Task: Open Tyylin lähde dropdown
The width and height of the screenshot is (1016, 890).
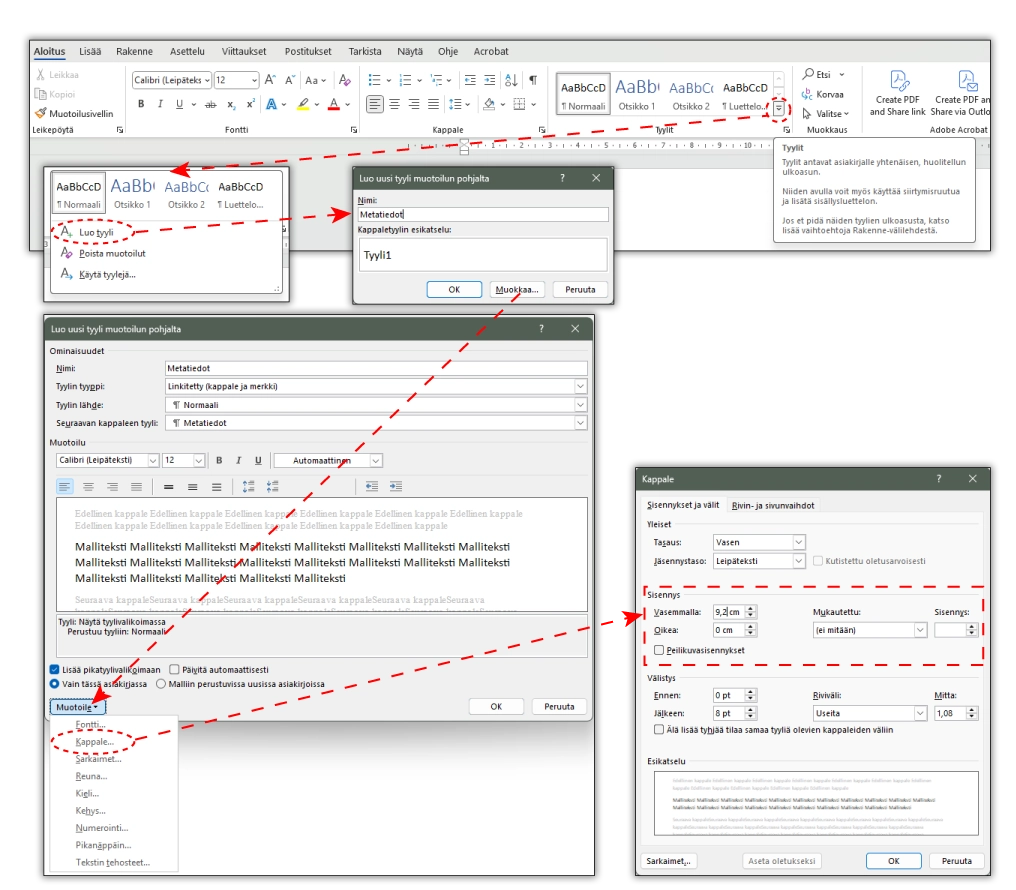Action: coord(581,405)
